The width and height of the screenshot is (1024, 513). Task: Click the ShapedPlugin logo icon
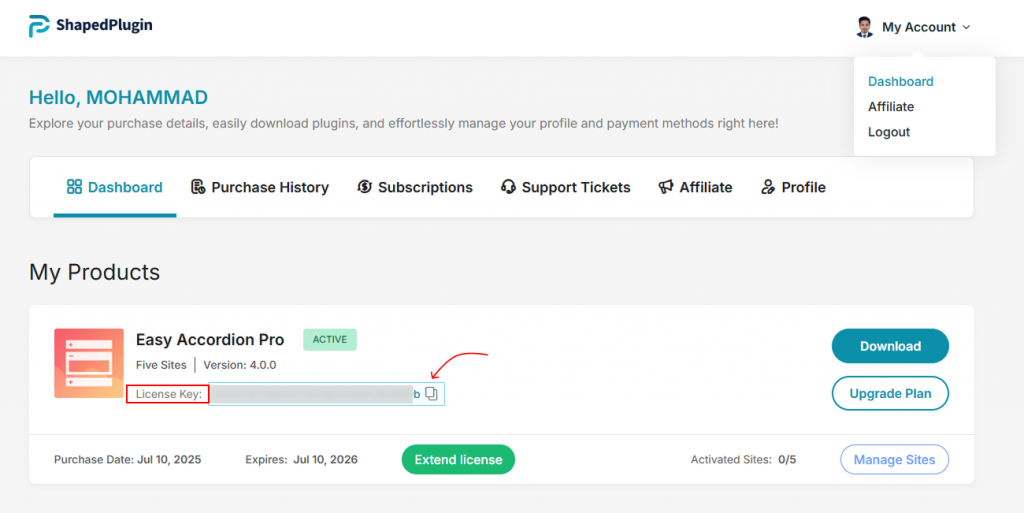click(39, 26)
